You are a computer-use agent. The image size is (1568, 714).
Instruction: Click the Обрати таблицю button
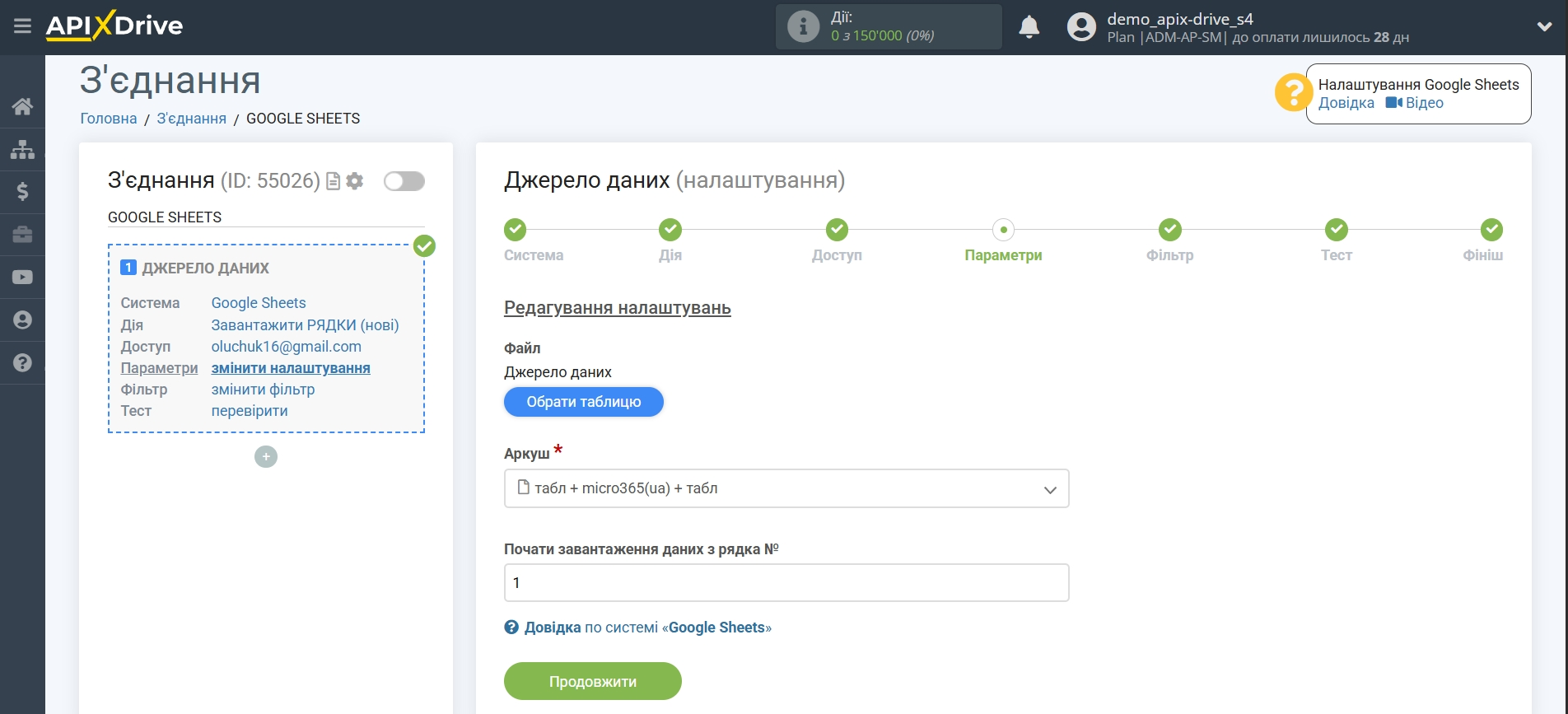coord(584,402)
